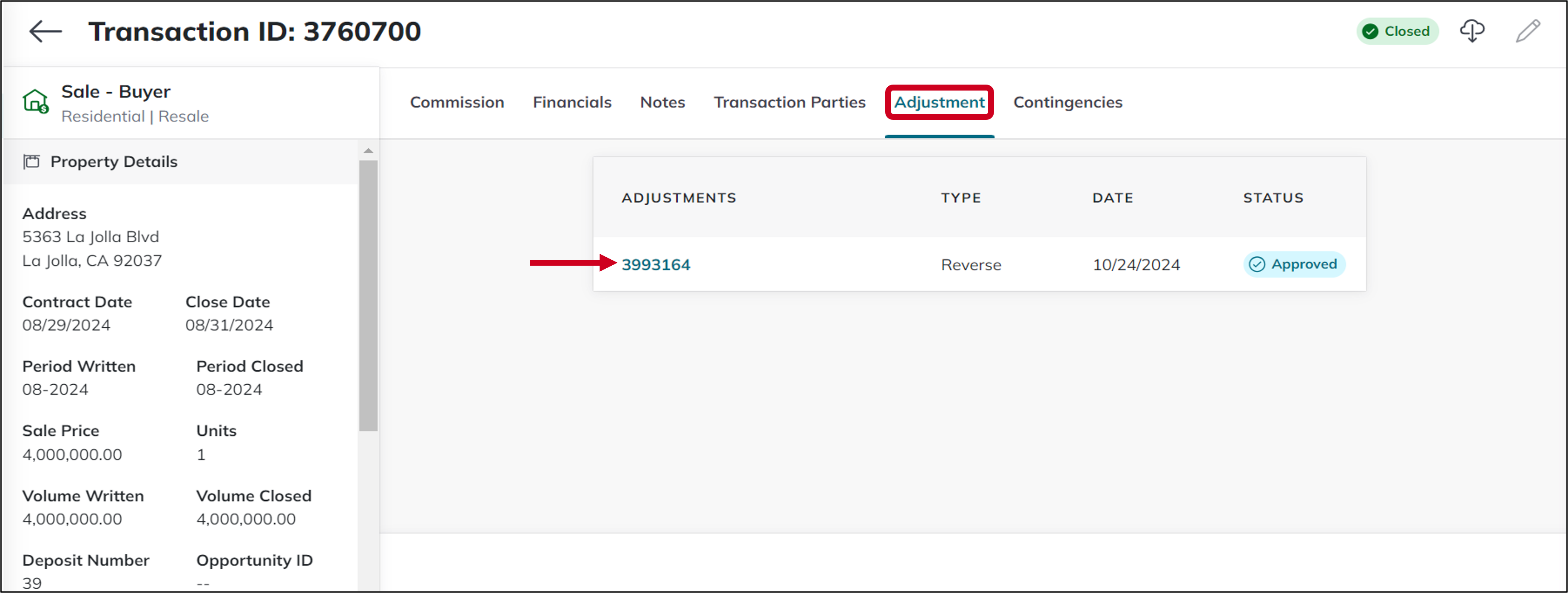Image resolution: width=1568 pixels, height=593 pixels.
Task: Click the back arrow next to Transaction ID
Action: tap(43, 31)
